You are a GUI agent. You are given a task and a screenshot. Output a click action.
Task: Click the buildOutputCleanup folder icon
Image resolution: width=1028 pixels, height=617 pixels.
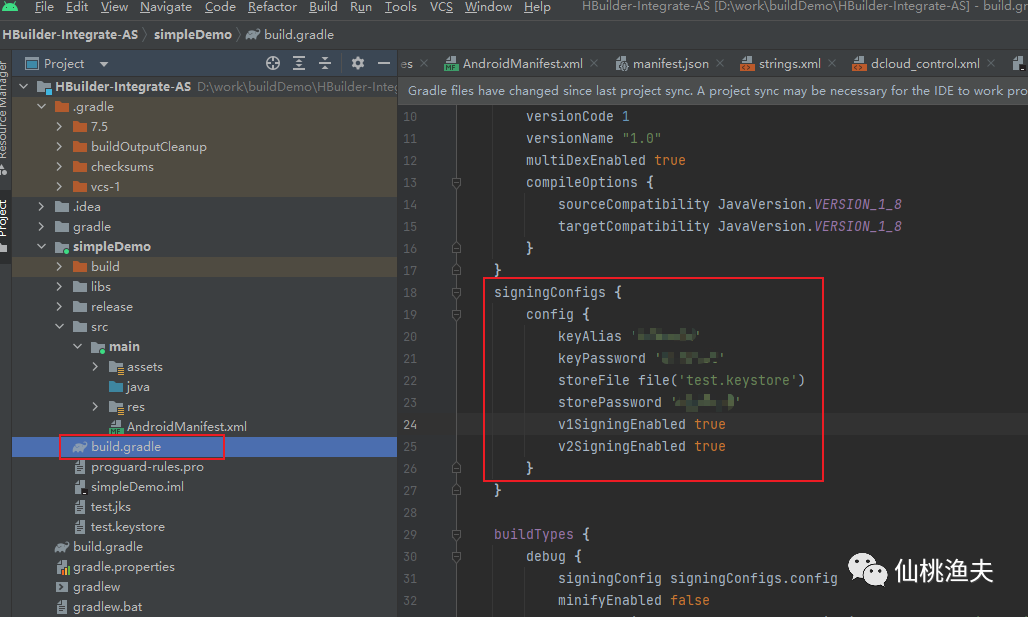tap(80, 147)
